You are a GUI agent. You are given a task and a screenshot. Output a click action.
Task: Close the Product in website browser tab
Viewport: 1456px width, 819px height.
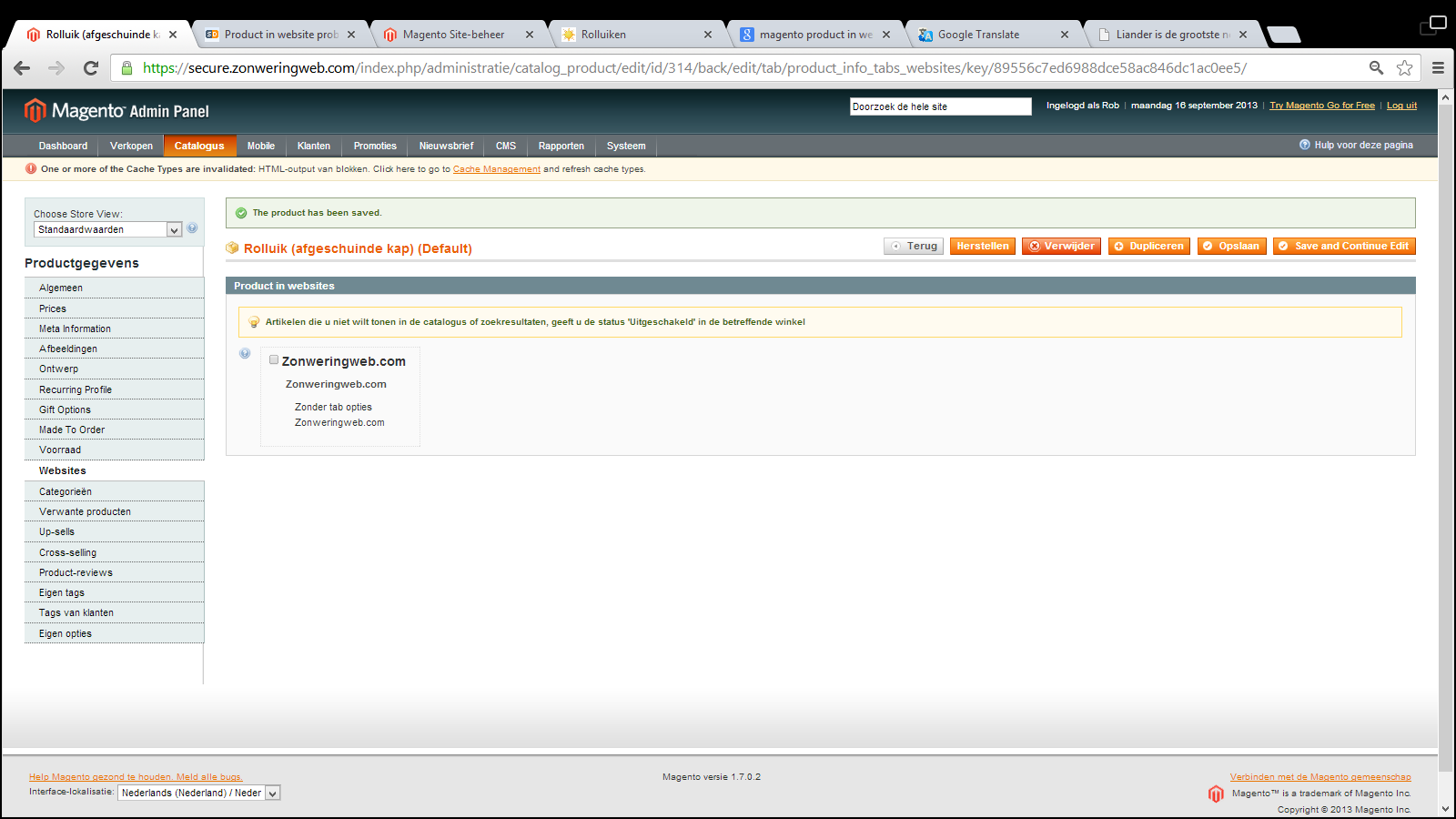(x=351, y=35)
